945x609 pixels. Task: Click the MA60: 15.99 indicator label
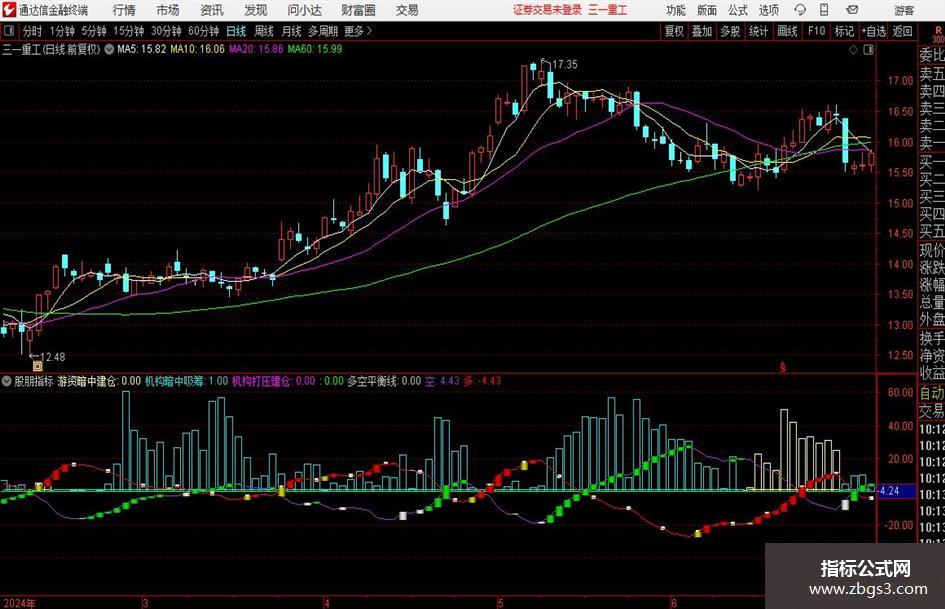pos(315,49)
